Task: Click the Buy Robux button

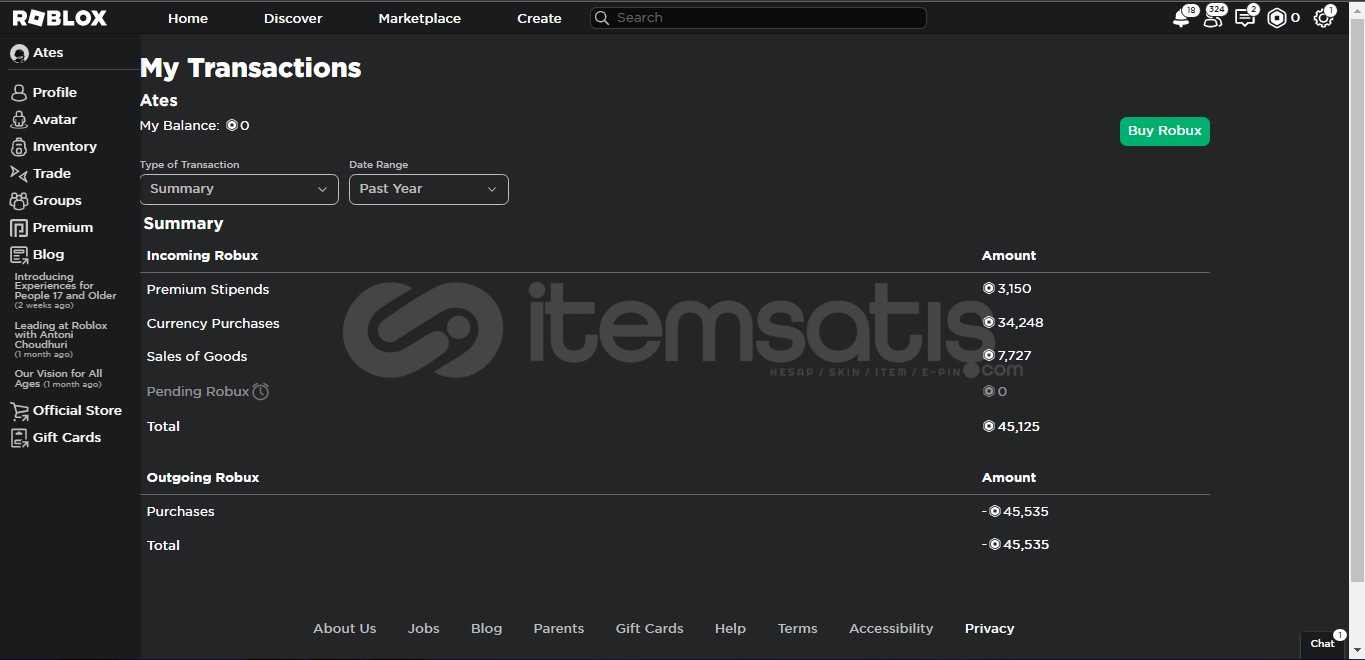Action: [1165, 131]
